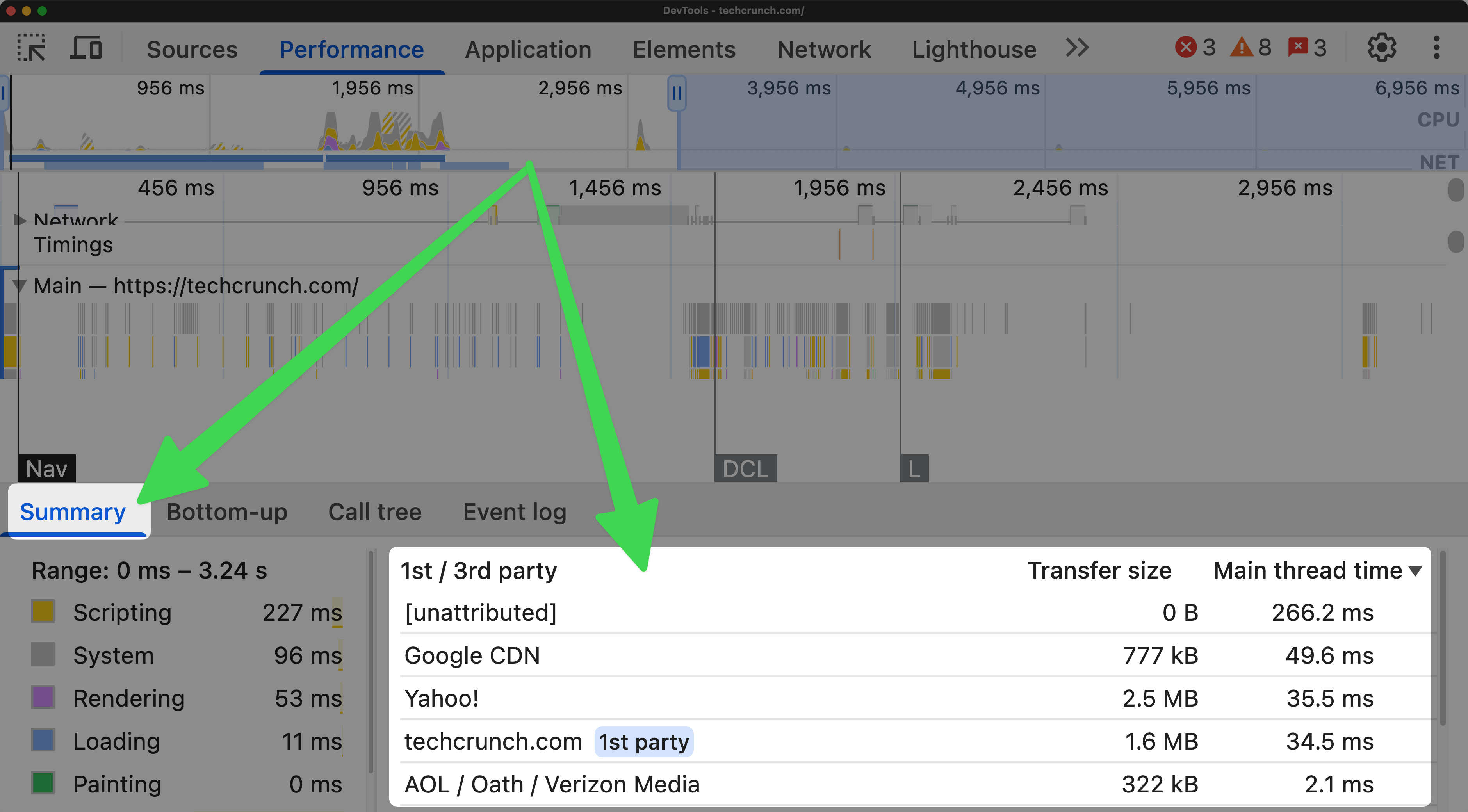Click the DCL timeline marker
The width and height of the screenshot is (1468, 812).
745,468
